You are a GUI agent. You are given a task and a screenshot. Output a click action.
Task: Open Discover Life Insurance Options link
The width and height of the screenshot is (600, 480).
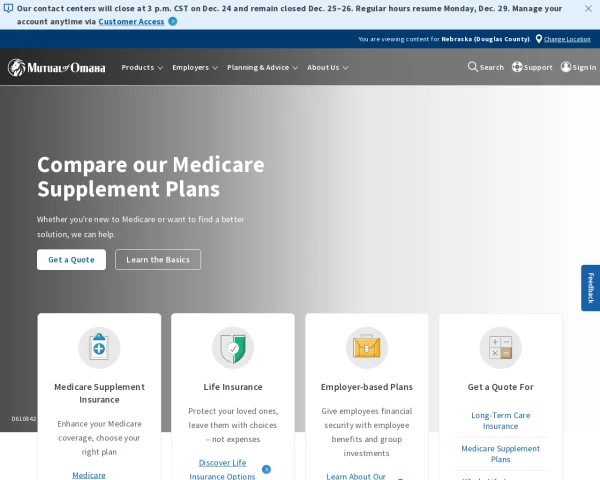222,470
